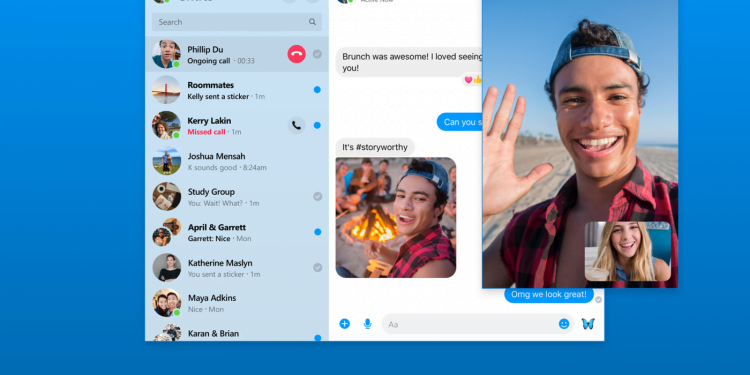Open the April & Garrett conversation
750x375 pixels.
[x=237, y=232]
